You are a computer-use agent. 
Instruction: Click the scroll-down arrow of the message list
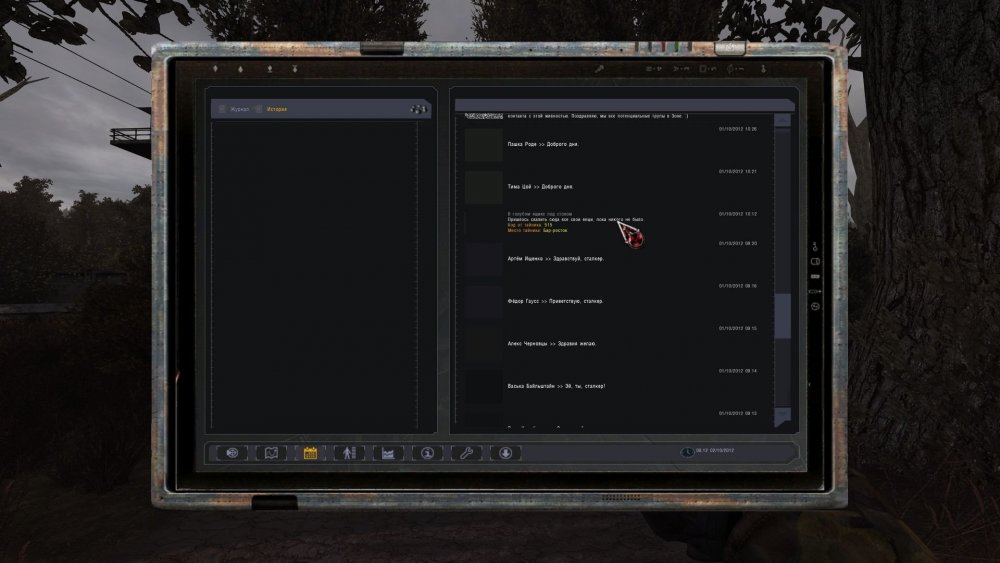(783, 415)
